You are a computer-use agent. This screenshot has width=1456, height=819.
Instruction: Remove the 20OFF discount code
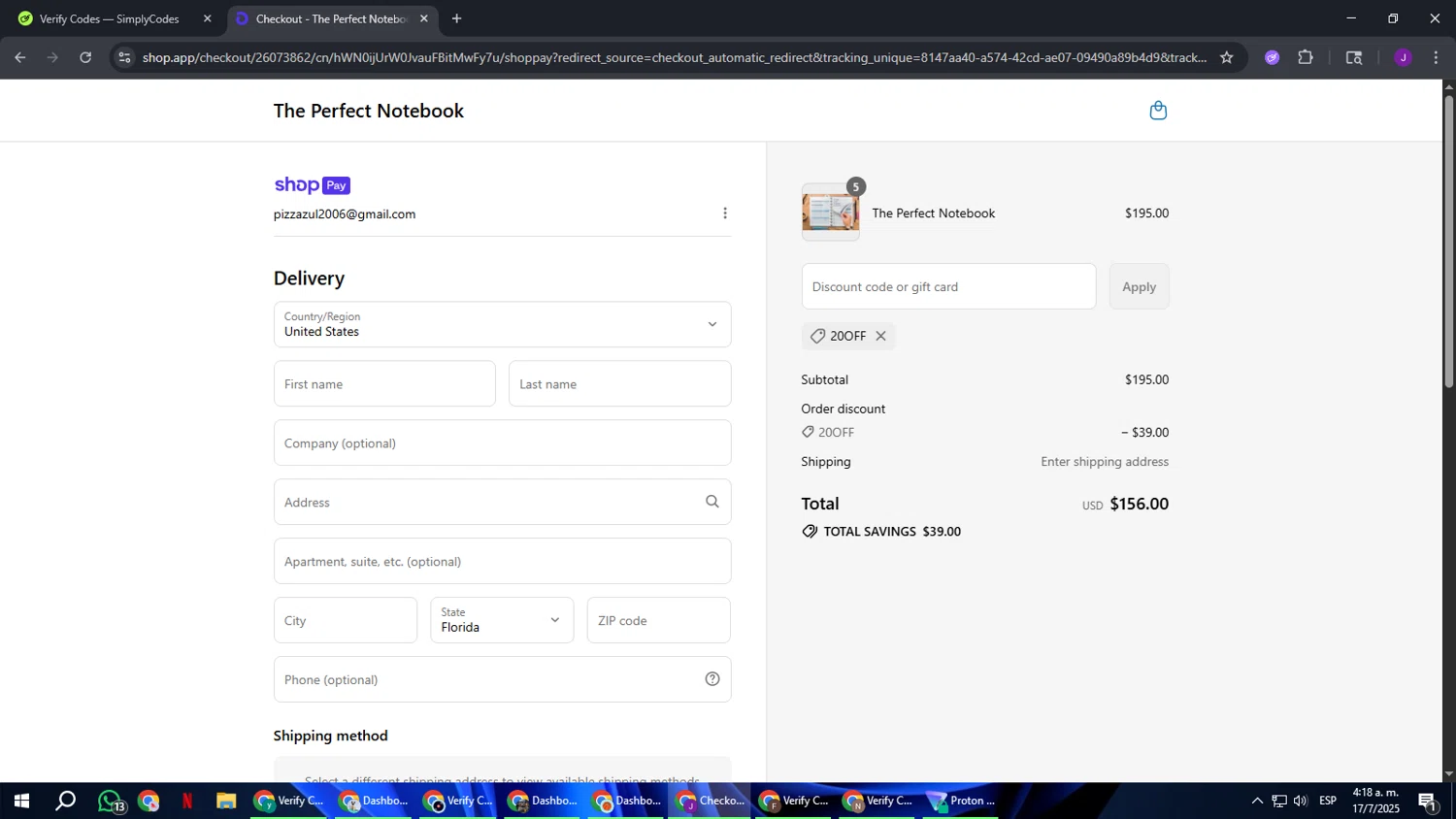click(880, 336)
